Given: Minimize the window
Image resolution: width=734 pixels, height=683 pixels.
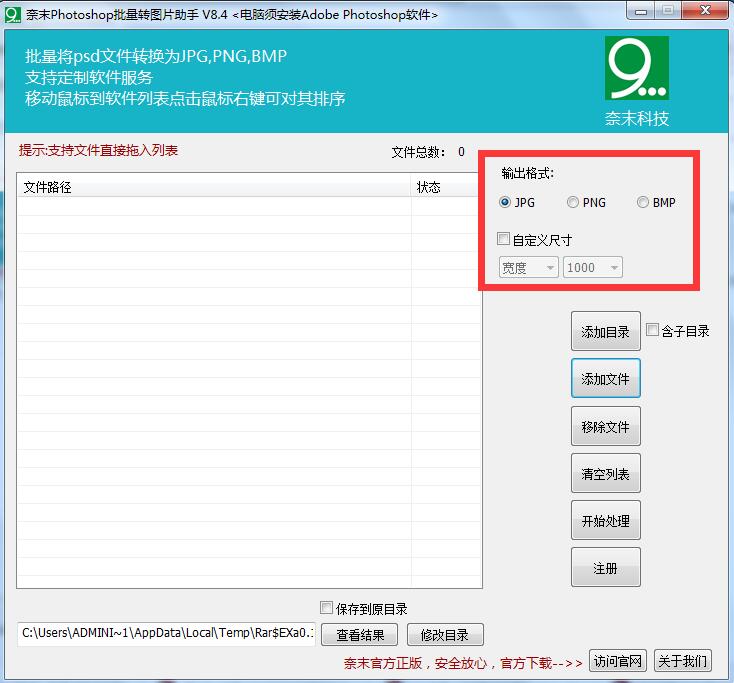Looking at the screenshot, I should [x=641, y=10].
